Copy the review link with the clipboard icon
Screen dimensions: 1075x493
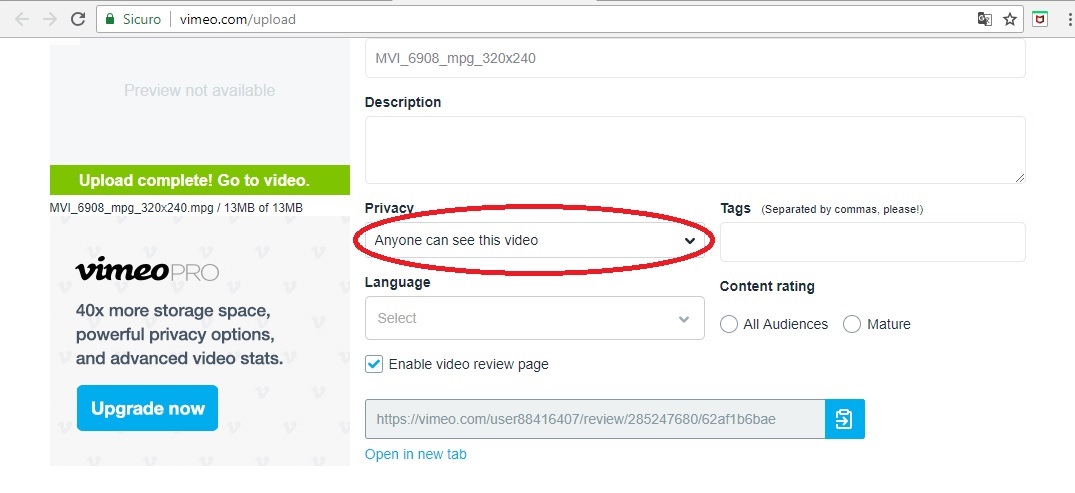click(845, 419)
